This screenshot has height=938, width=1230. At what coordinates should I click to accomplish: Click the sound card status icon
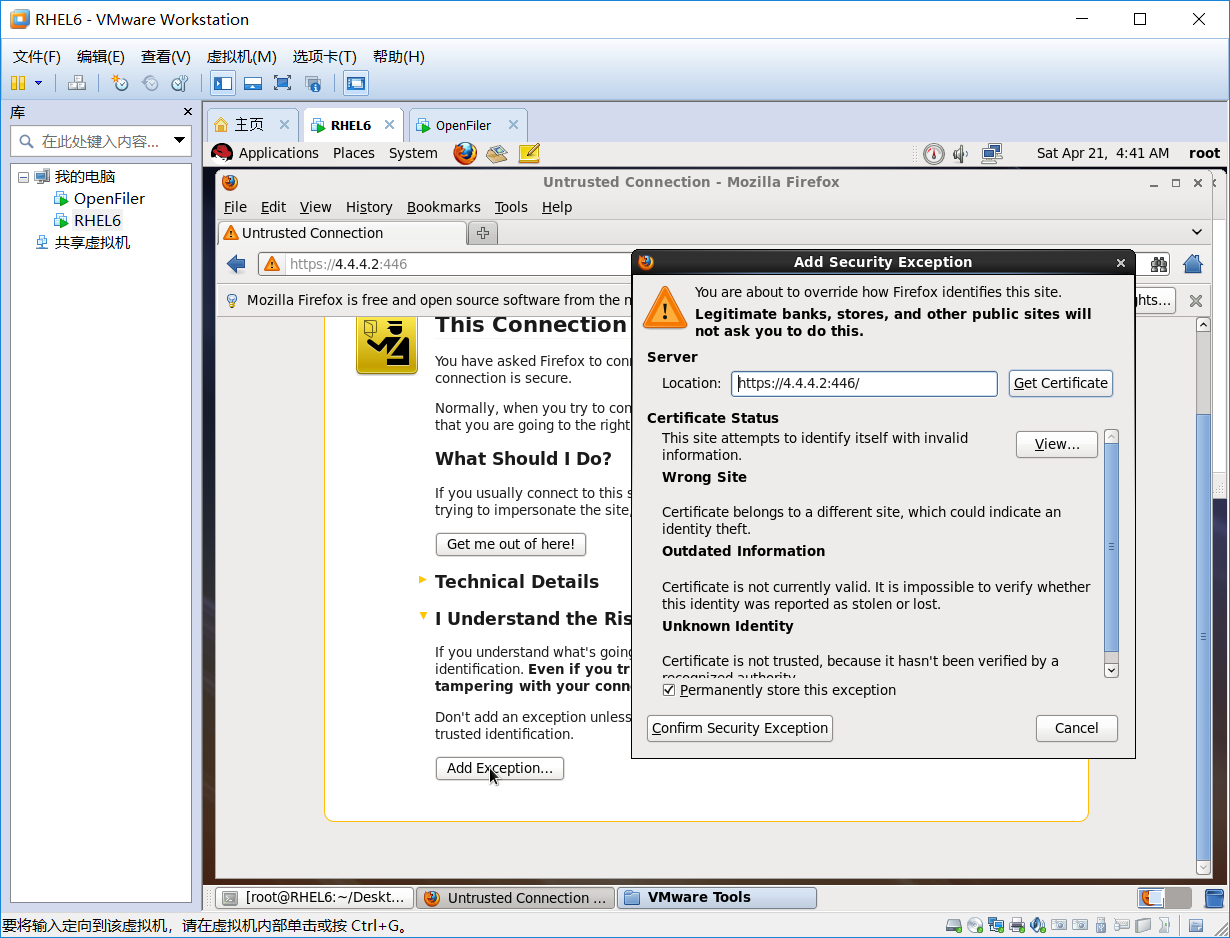coord(1038,926)
